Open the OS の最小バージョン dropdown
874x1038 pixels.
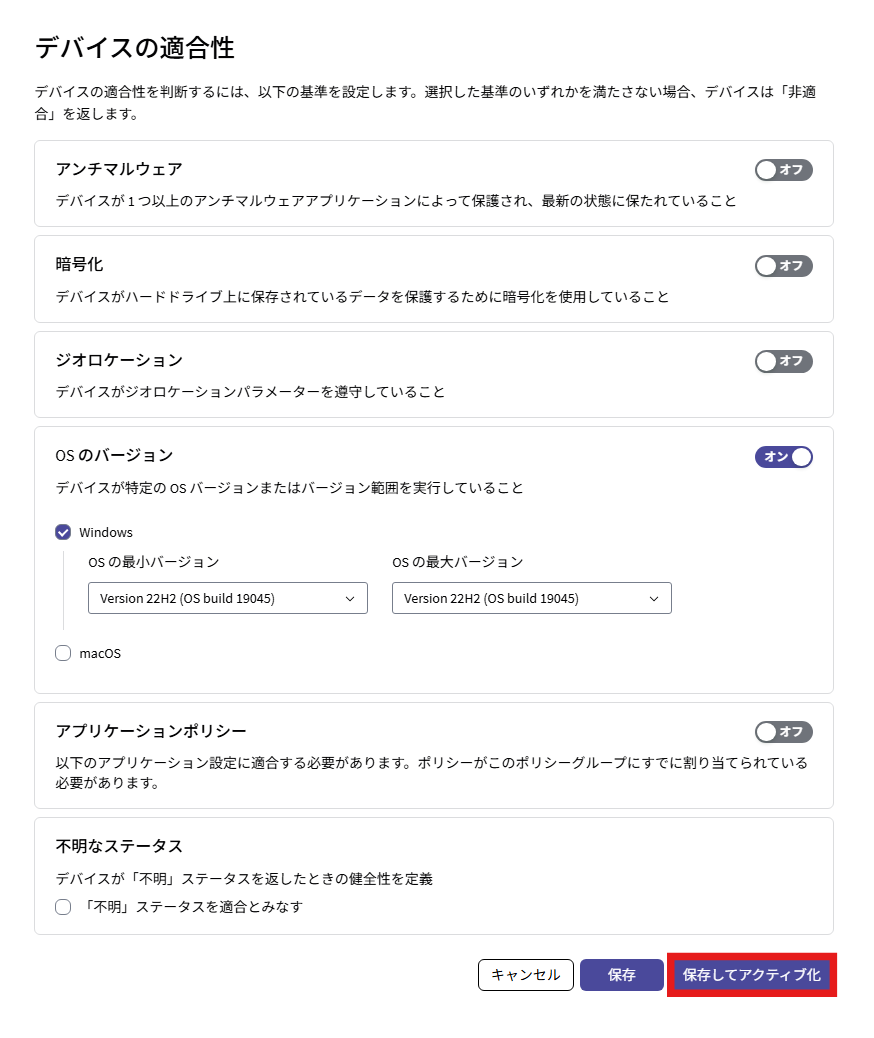(228, 598)
